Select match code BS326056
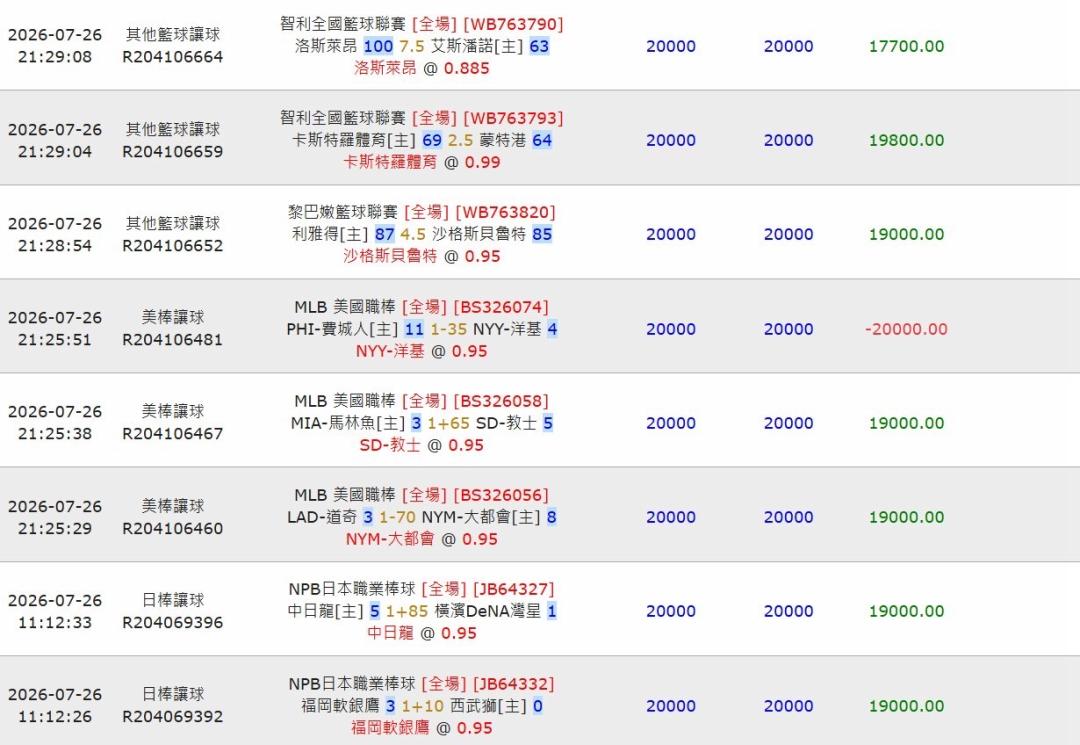The width and height of the screenshot is (1080, 745). [x=501, y=495]
